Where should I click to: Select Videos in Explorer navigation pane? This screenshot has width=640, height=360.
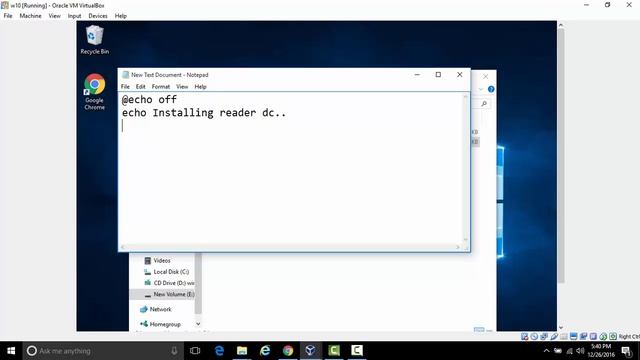click(x=162, y=260)
